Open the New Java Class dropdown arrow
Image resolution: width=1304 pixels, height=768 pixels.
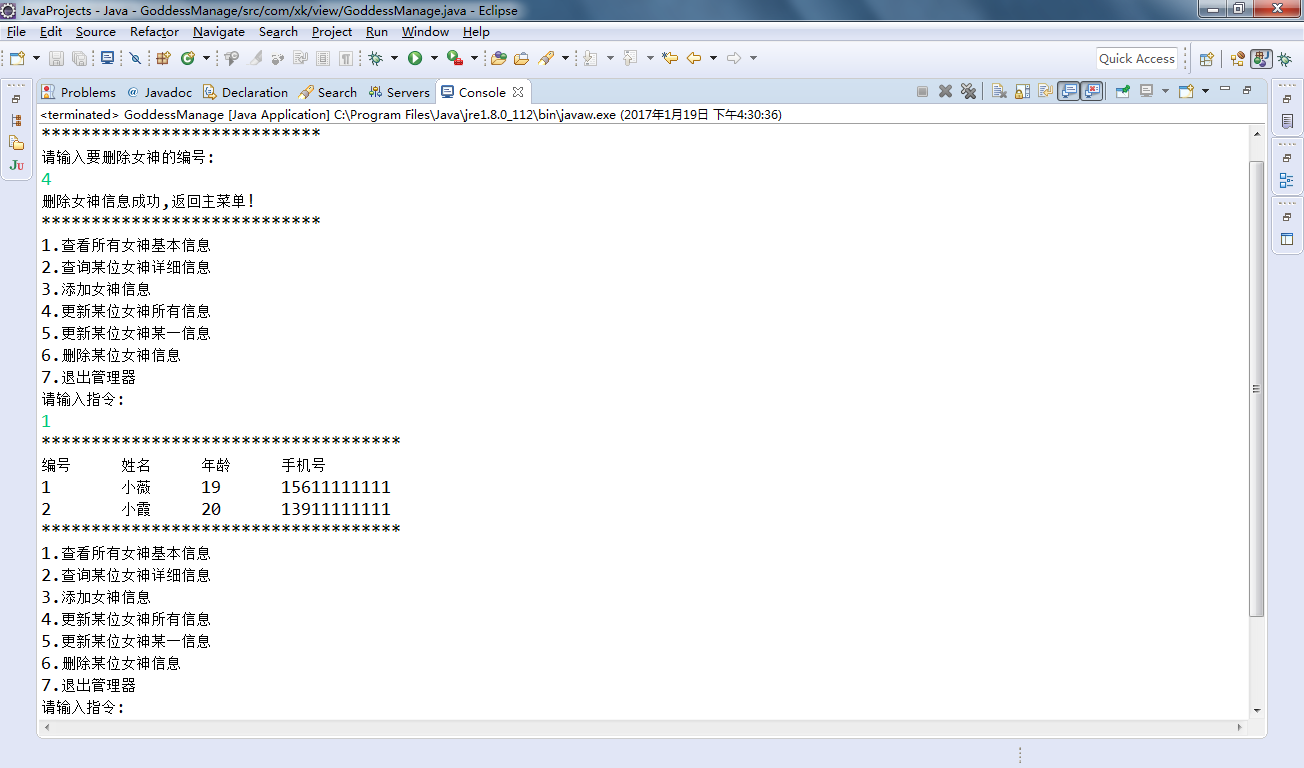206,58
